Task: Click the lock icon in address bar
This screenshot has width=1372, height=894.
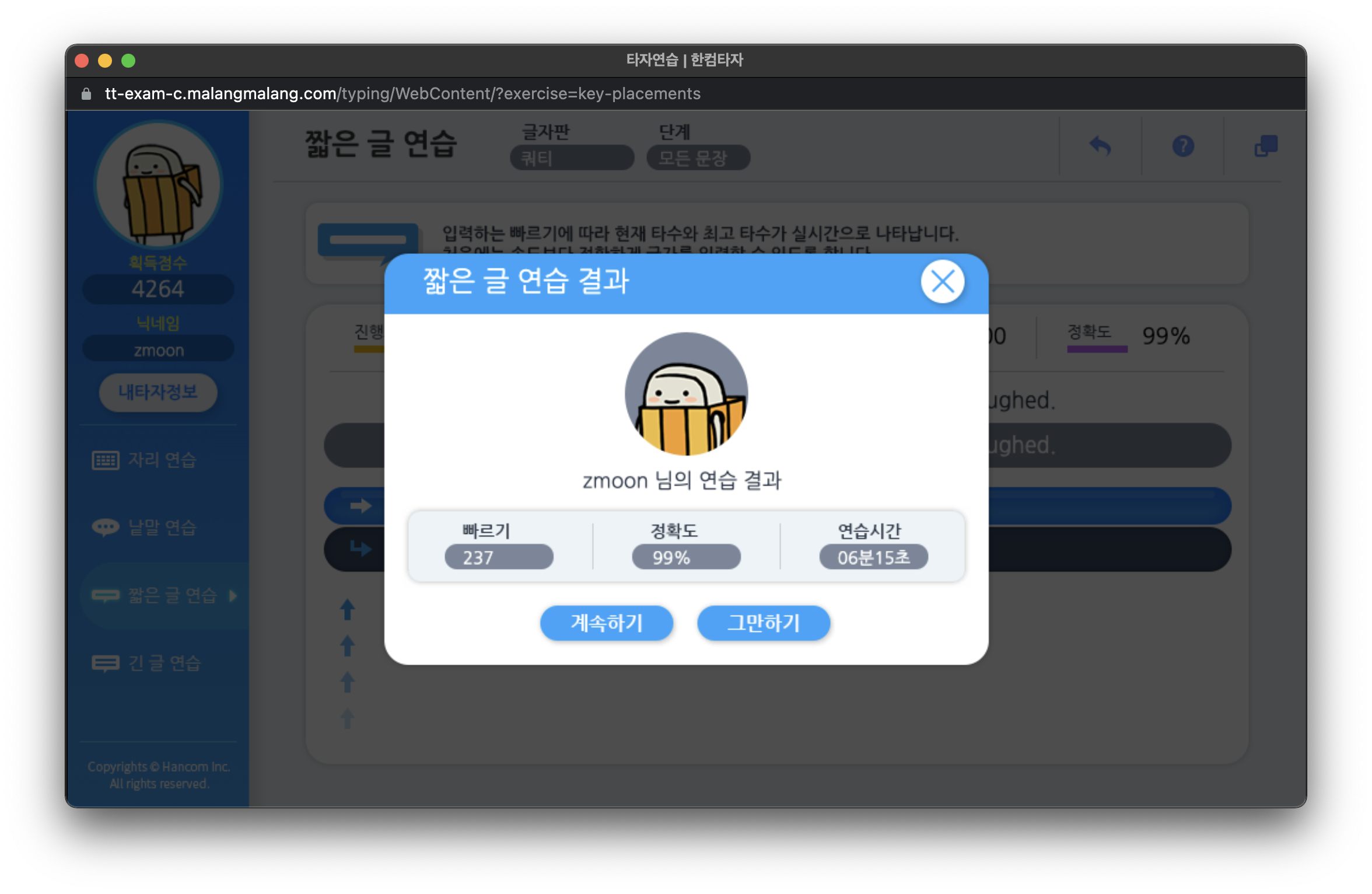Action: [86, 94]
